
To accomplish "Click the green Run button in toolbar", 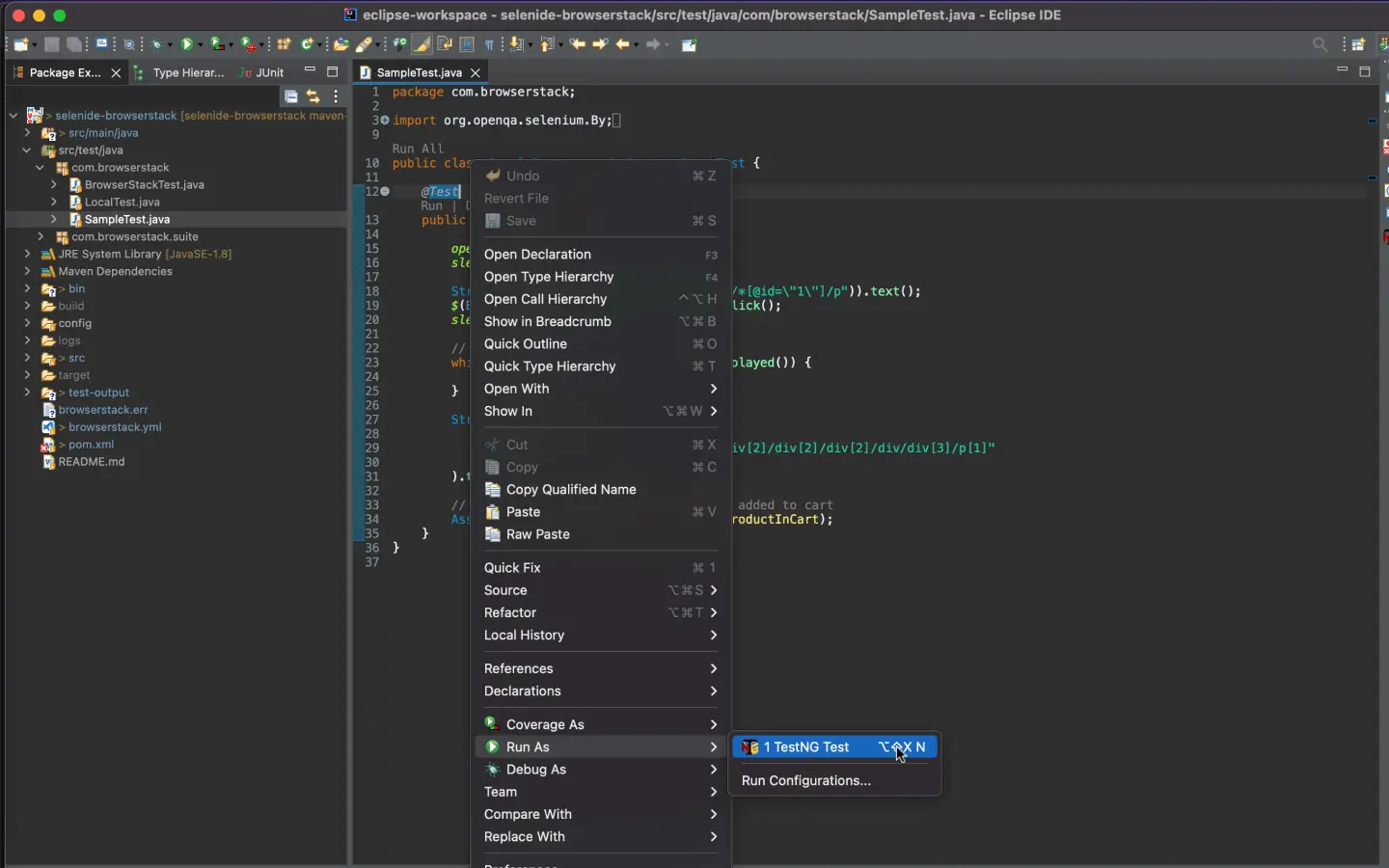I will [x=187, y=44].
